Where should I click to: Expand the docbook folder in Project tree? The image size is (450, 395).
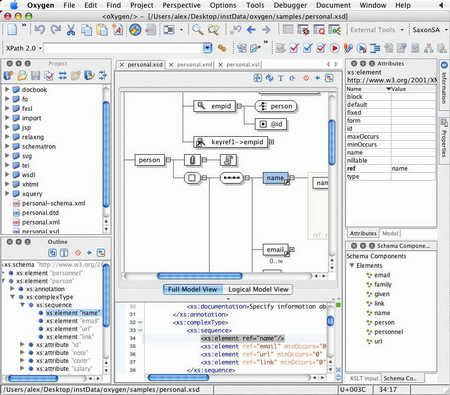[7, 89]
